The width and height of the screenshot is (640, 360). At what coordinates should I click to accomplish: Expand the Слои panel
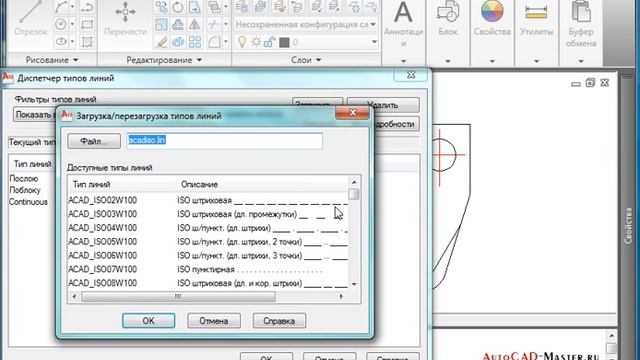pos(306,60)
